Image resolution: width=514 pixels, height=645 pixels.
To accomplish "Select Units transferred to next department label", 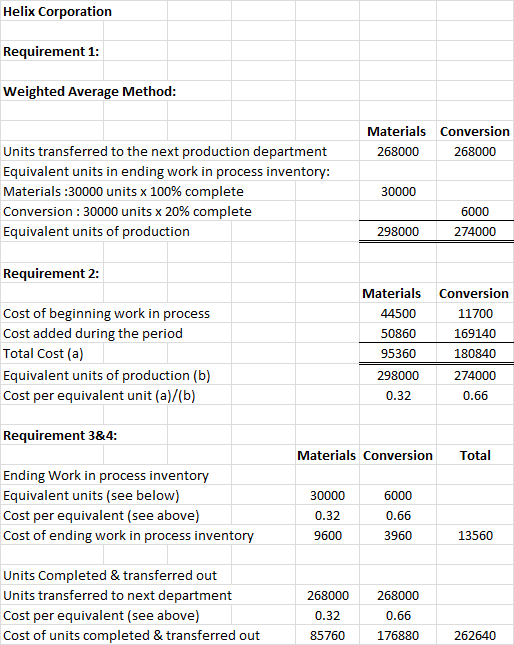I will pos(117,596).
